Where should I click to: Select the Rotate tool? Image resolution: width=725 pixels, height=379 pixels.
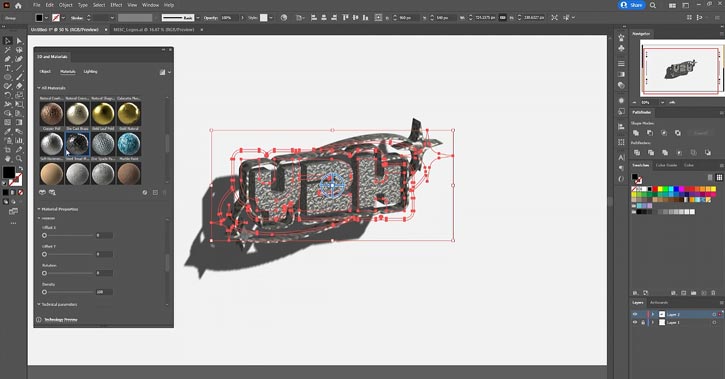[7, 95]
